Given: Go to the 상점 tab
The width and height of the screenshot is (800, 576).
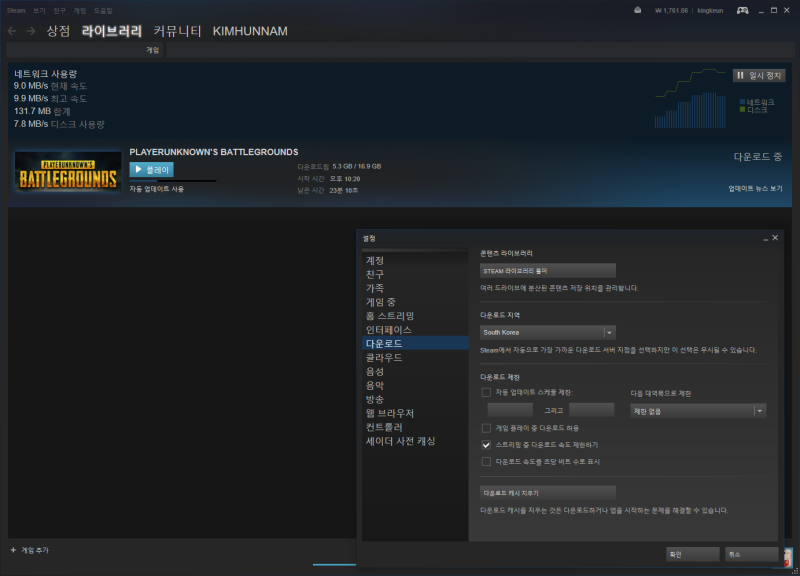Looking at the screenshot, I should tap(58, 31).
